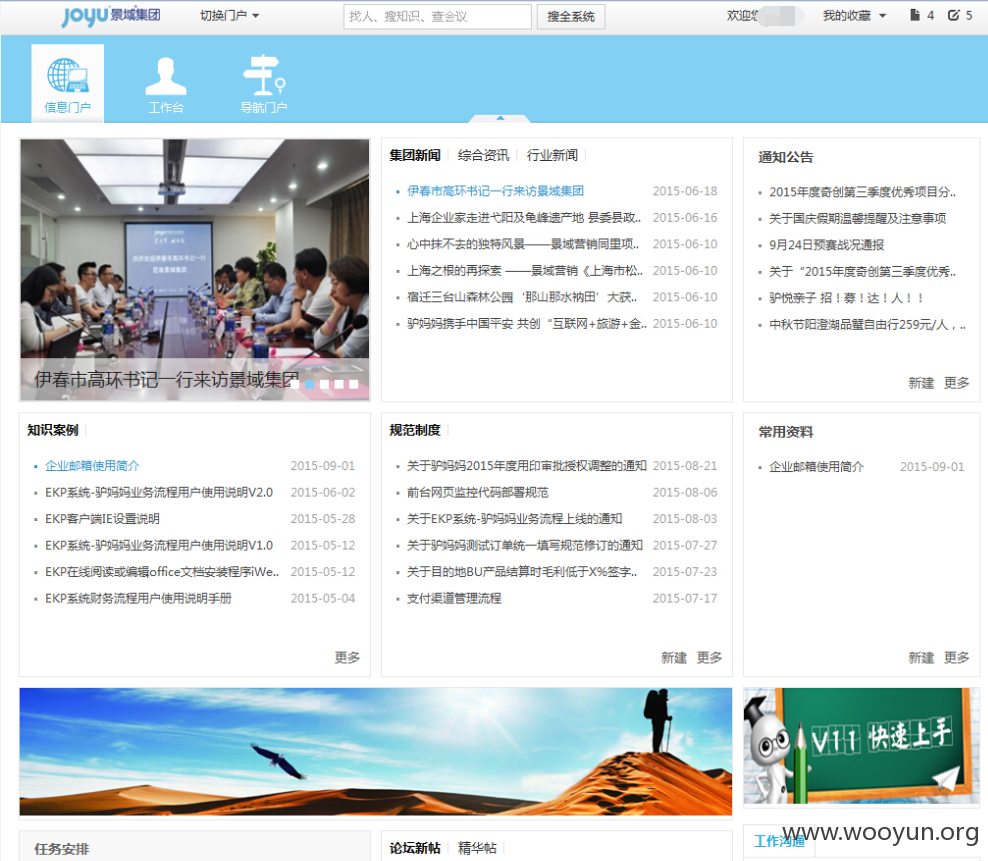Open EKP系统财务流程用户使用说明手册

click(x=138, y=598)
